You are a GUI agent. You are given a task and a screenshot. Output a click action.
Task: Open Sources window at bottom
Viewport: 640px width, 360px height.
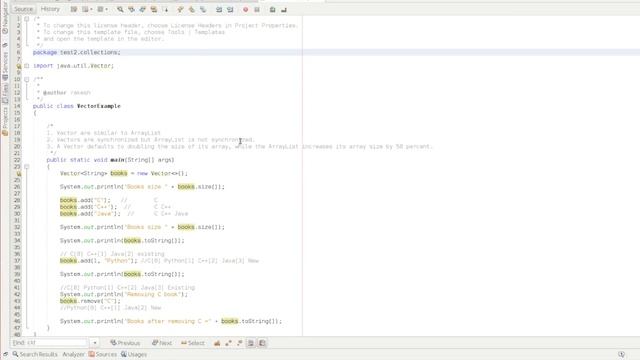[103, 354]
